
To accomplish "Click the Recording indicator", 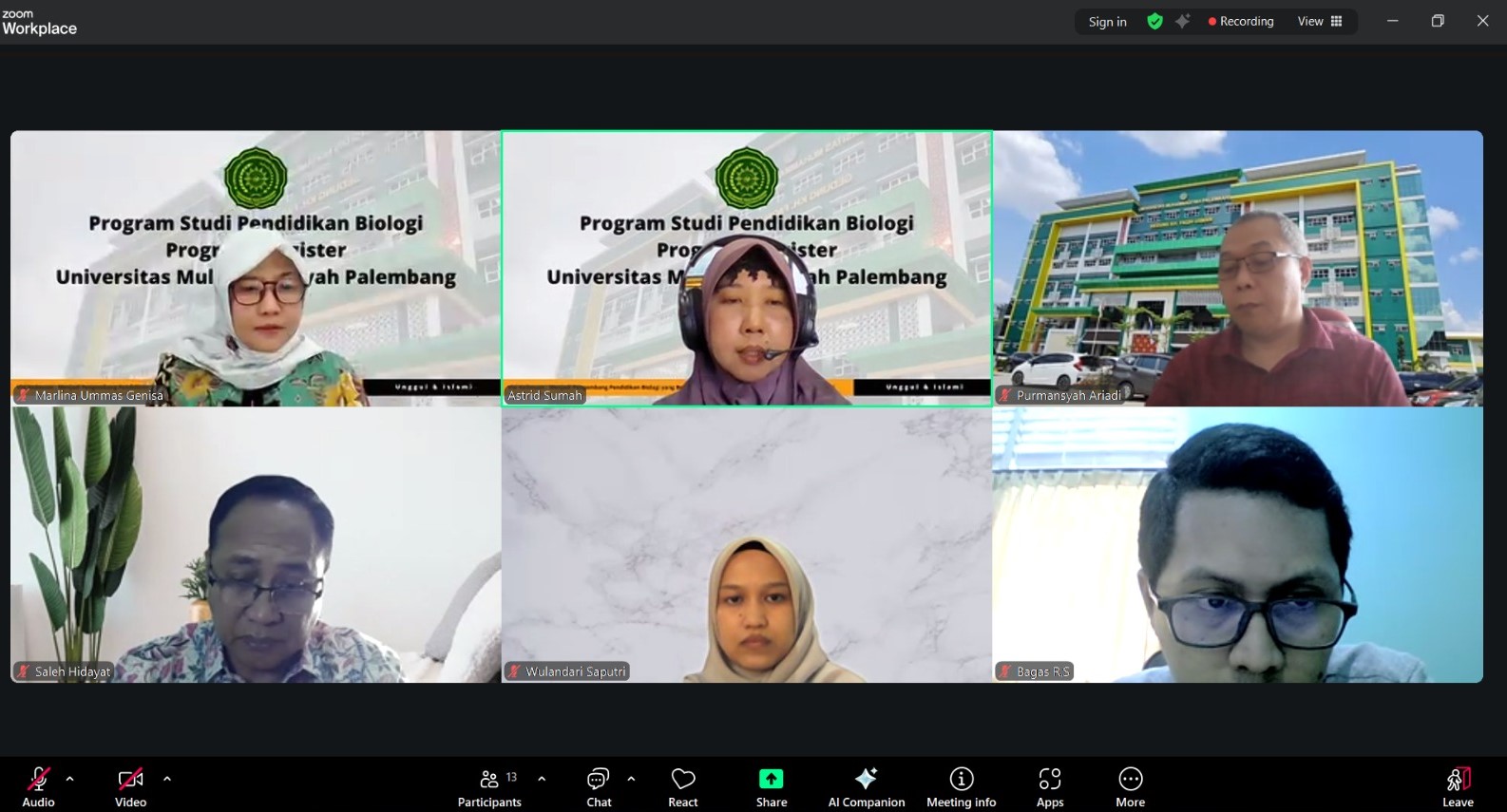I will click(1240, 22).
